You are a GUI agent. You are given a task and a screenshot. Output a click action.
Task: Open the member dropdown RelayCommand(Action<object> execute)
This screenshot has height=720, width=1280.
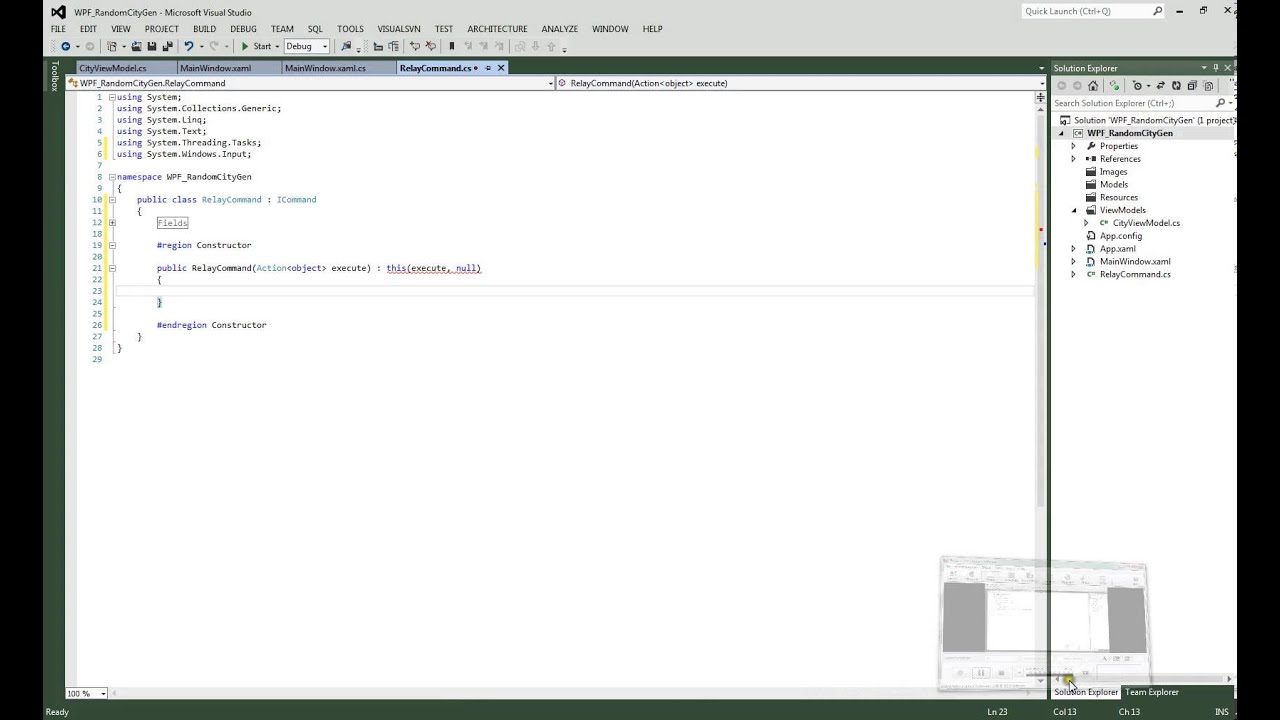800,83
